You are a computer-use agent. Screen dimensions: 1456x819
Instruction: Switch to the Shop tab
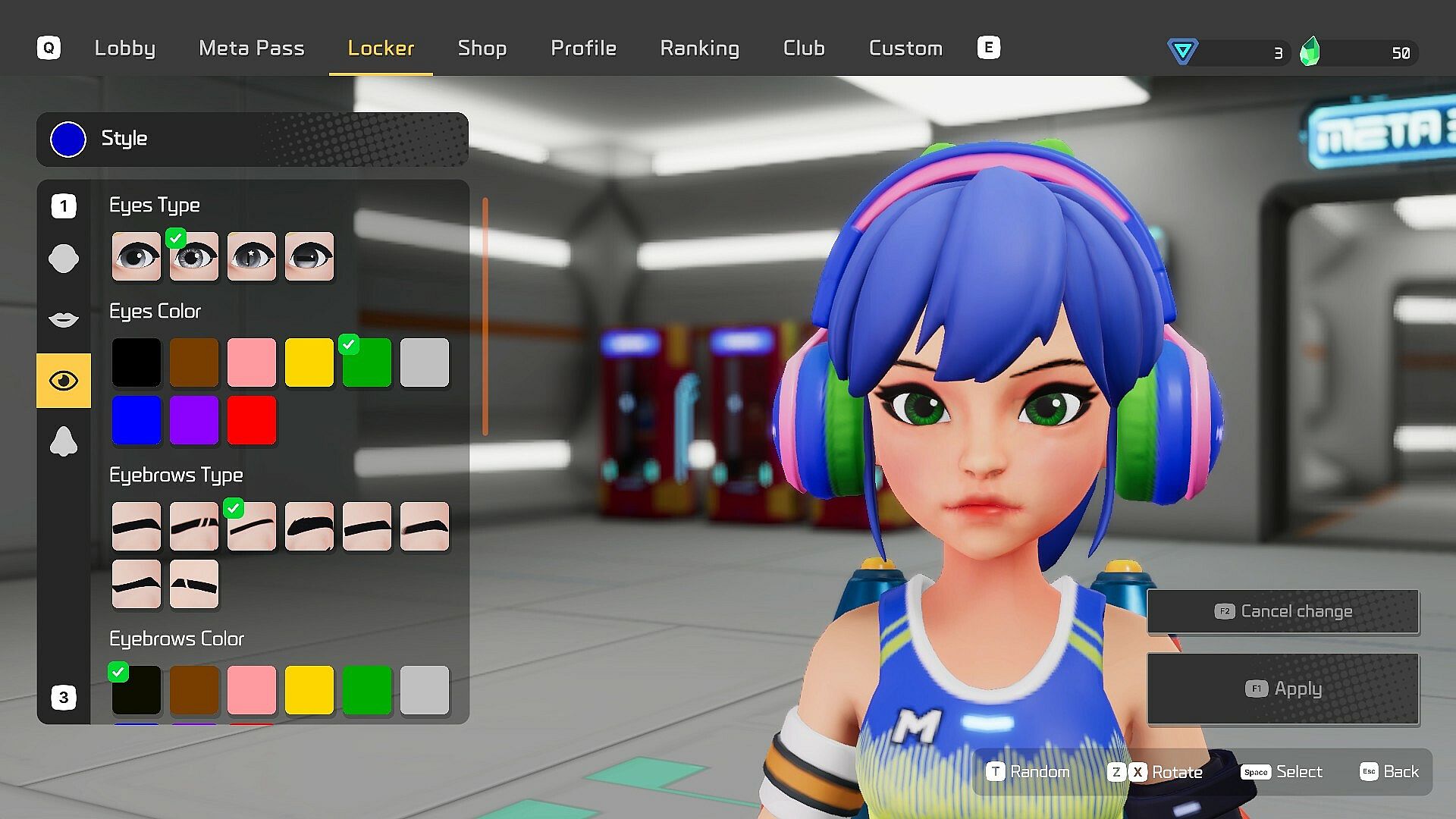point(482,48)
